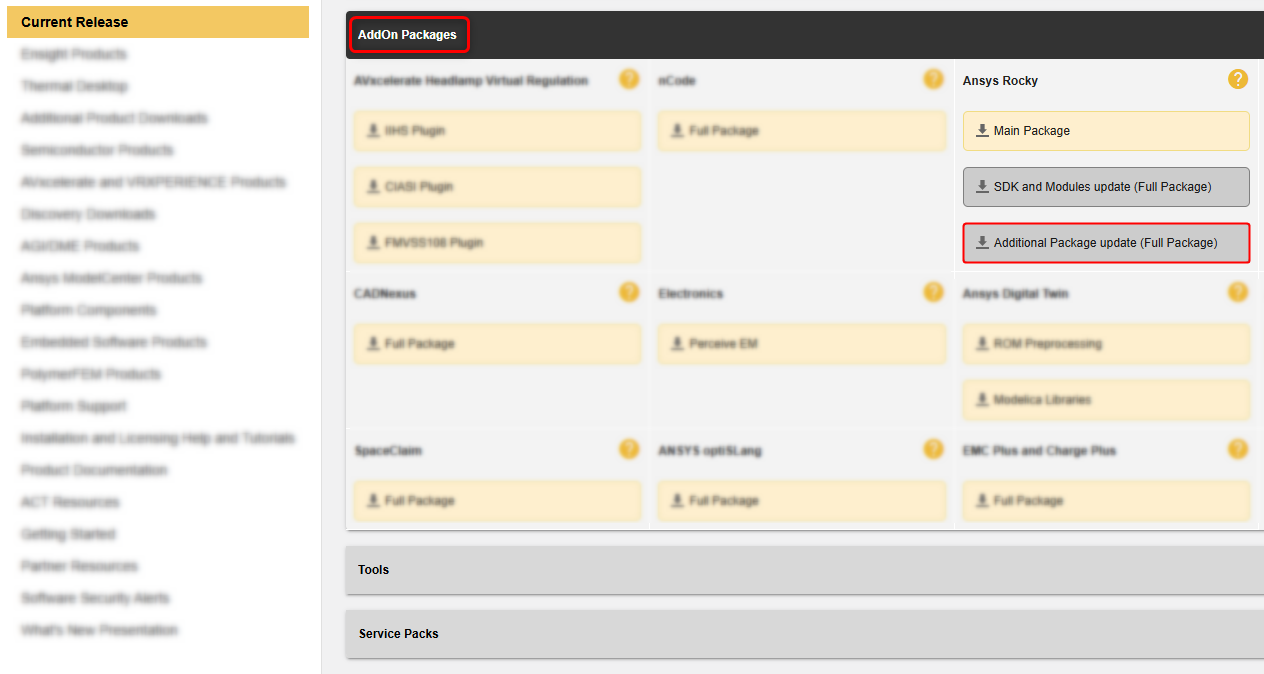
Task: Select Current Release in the sidebar
Action: 158,22
